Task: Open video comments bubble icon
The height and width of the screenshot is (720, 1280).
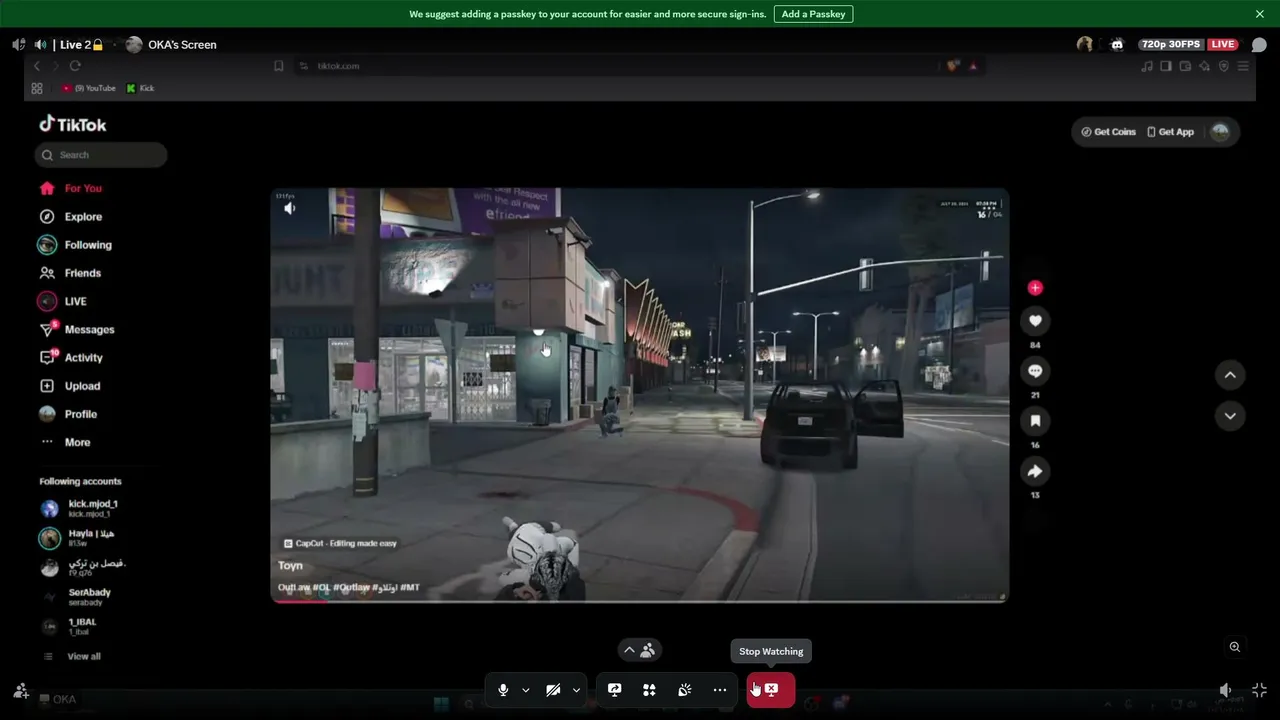Action: pyautogui.click(x=1035, y=371)
